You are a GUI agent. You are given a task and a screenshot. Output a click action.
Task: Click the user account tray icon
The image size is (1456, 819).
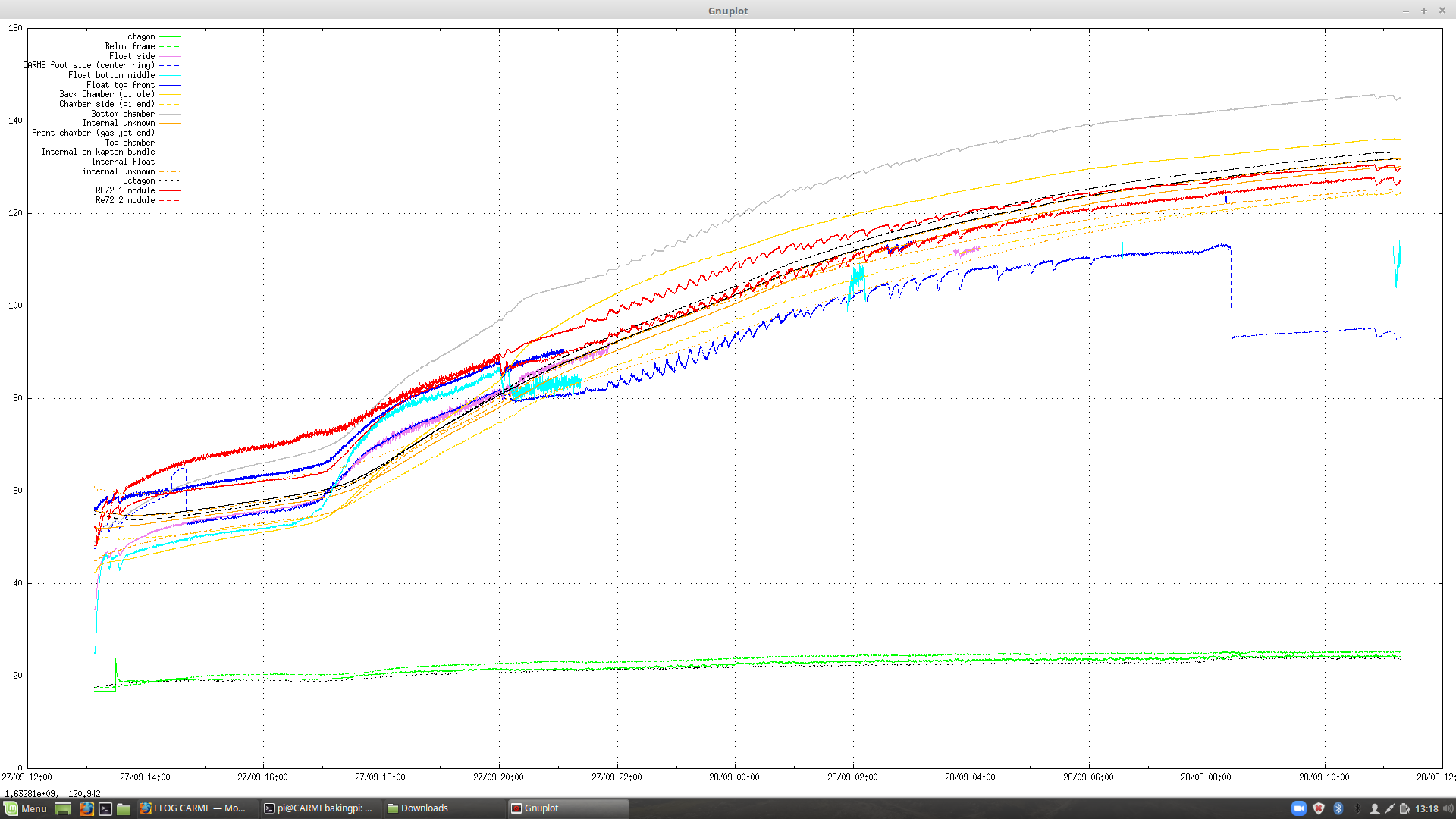coord(1374,808)
